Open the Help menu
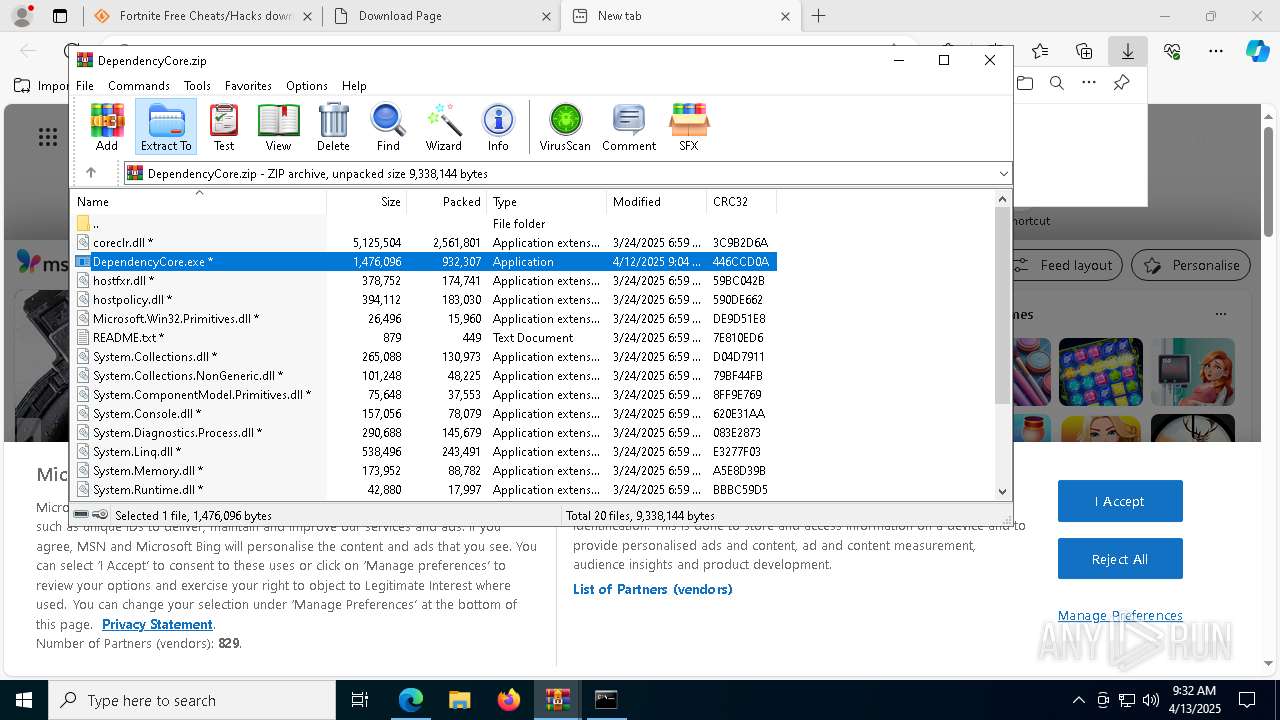 [354, 86]
